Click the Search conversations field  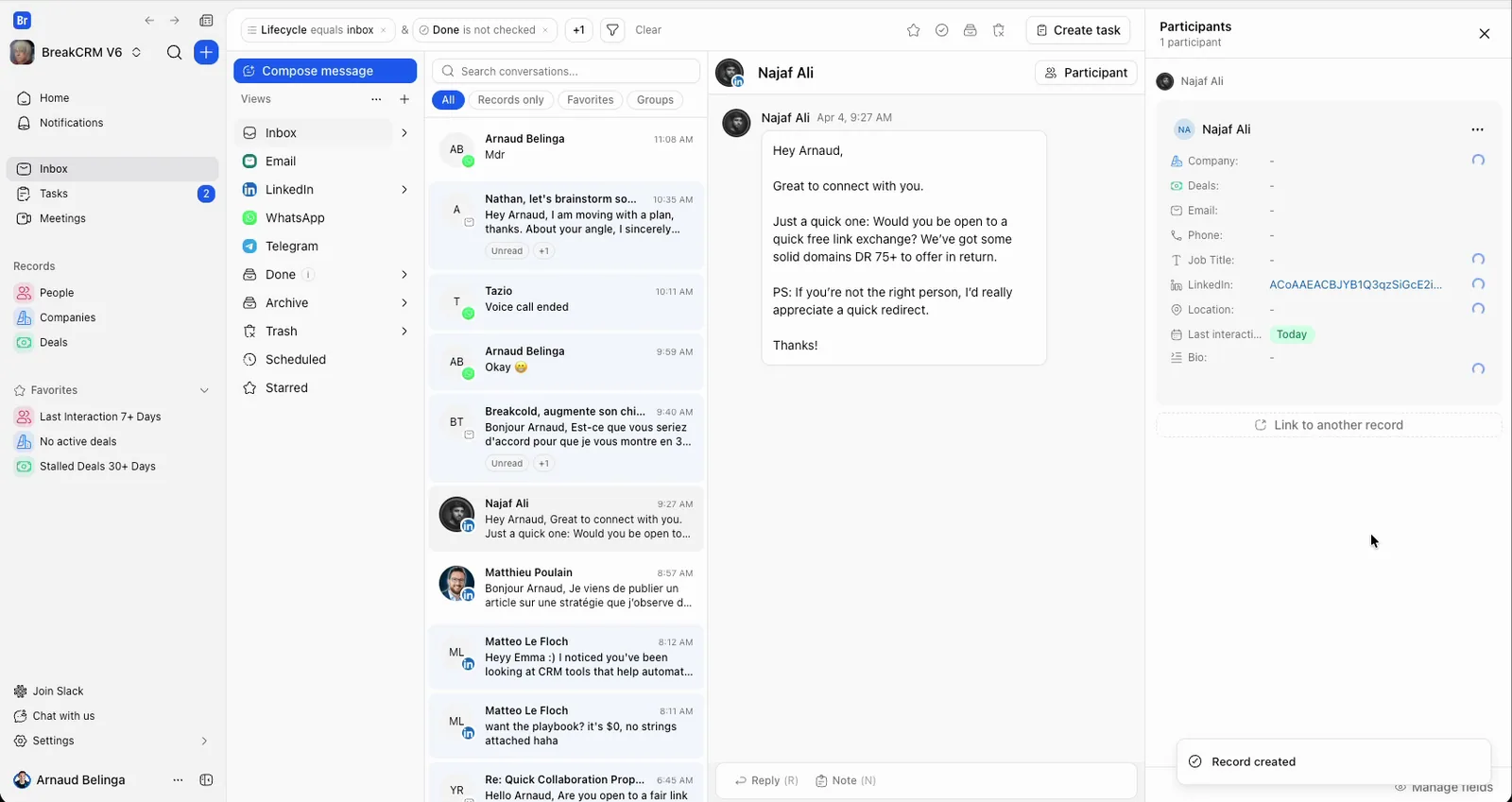(566, 71)
